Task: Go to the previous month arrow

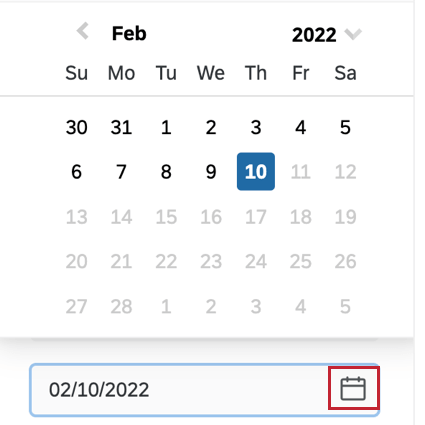Action: click(83, 31)
